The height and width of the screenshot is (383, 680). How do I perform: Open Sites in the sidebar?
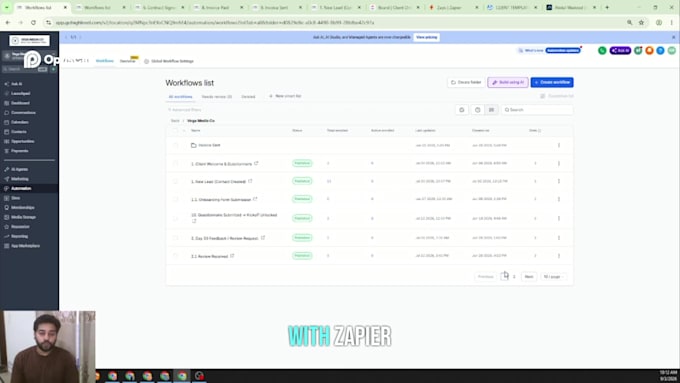[16, 198]
